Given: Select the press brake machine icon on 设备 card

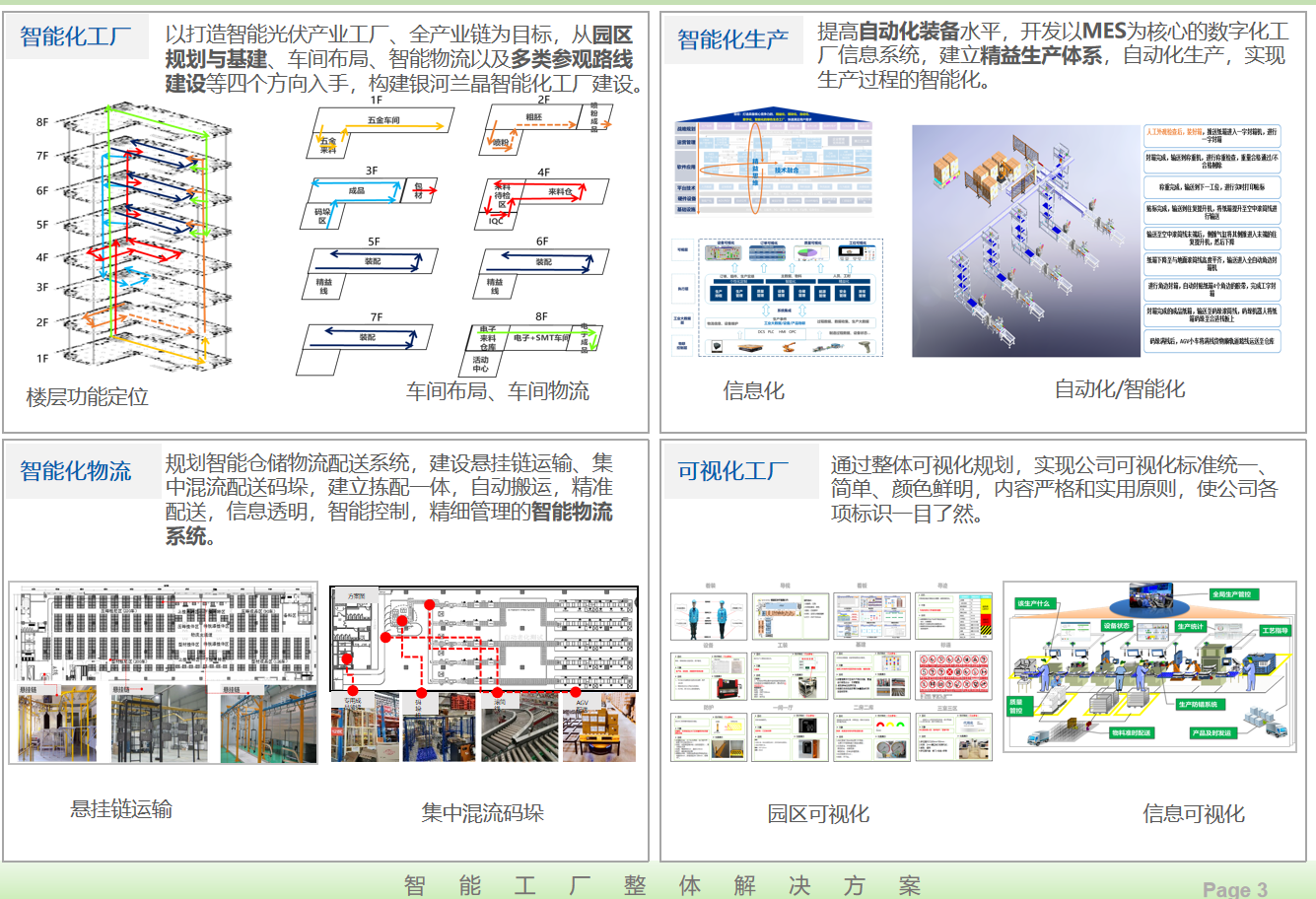Looking at the screenshot, I should tap(727, 687).
